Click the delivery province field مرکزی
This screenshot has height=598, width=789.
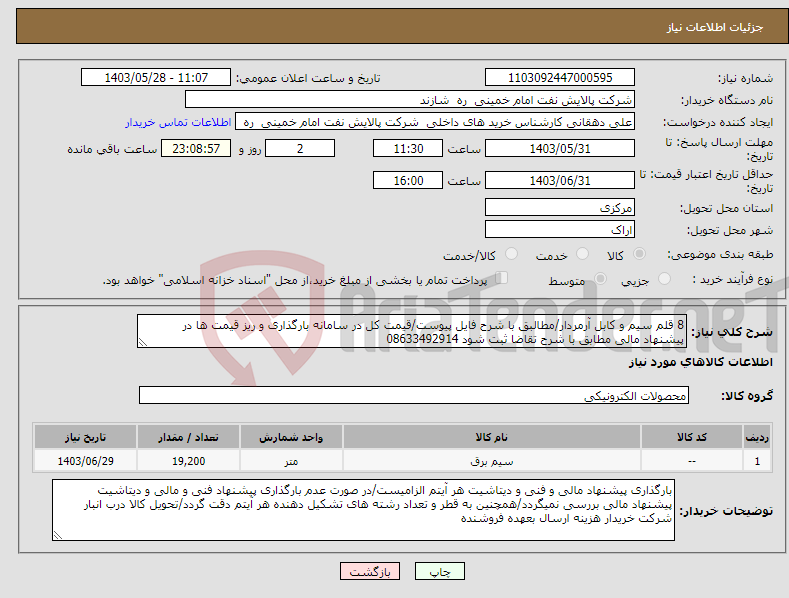[x=560, y=207]
